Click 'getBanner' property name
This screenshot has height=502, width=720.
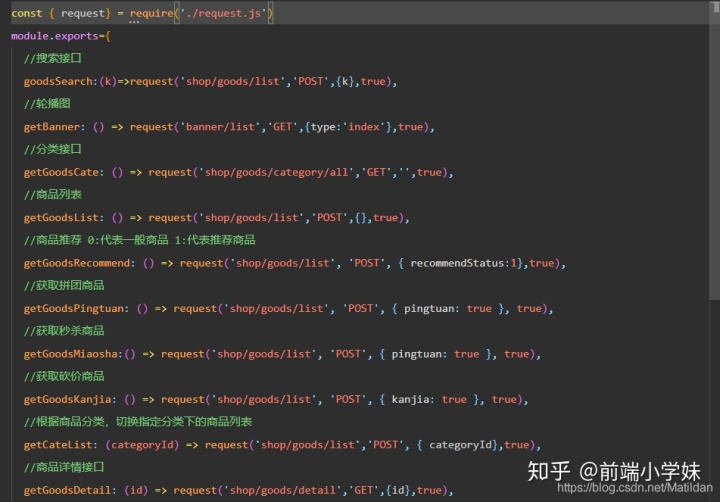click(52, 127)
